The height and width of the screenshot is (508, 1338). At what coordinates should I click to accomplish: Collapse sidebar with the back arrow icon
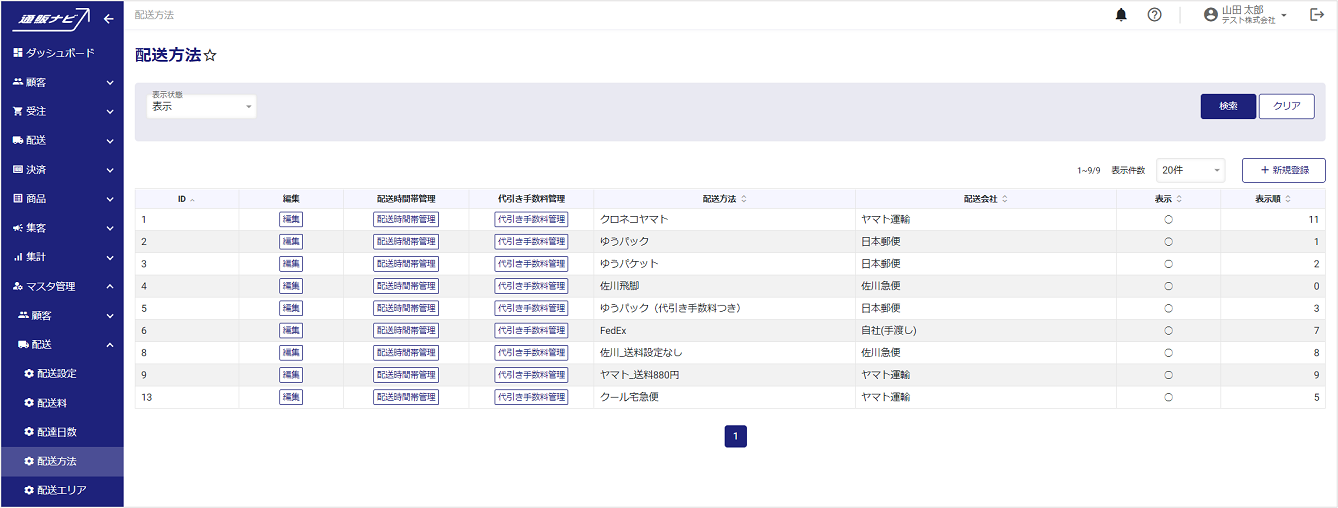(109, 18)
